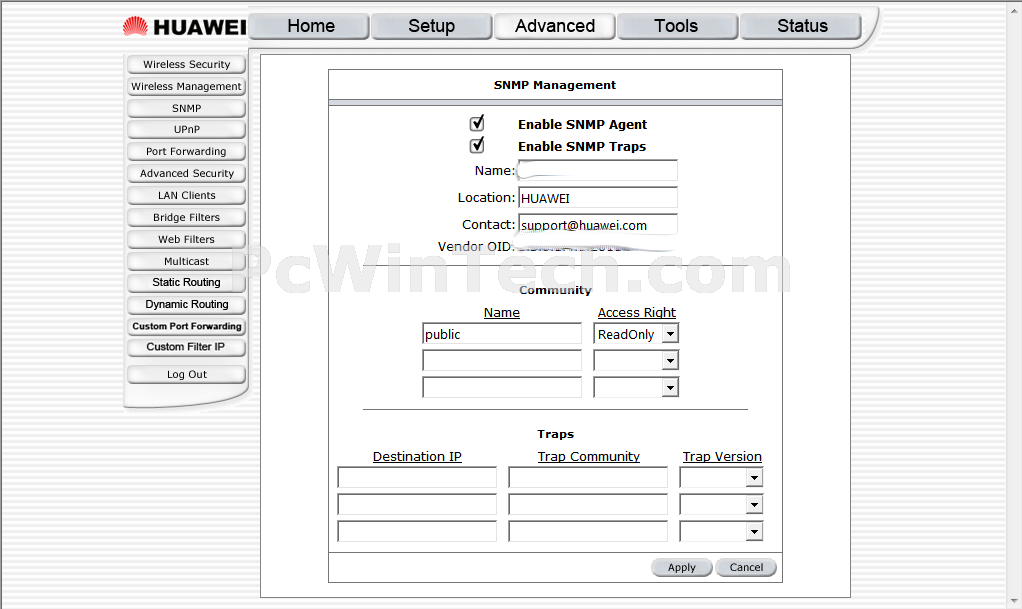Click the Huawei logo

tap(184, 26)
